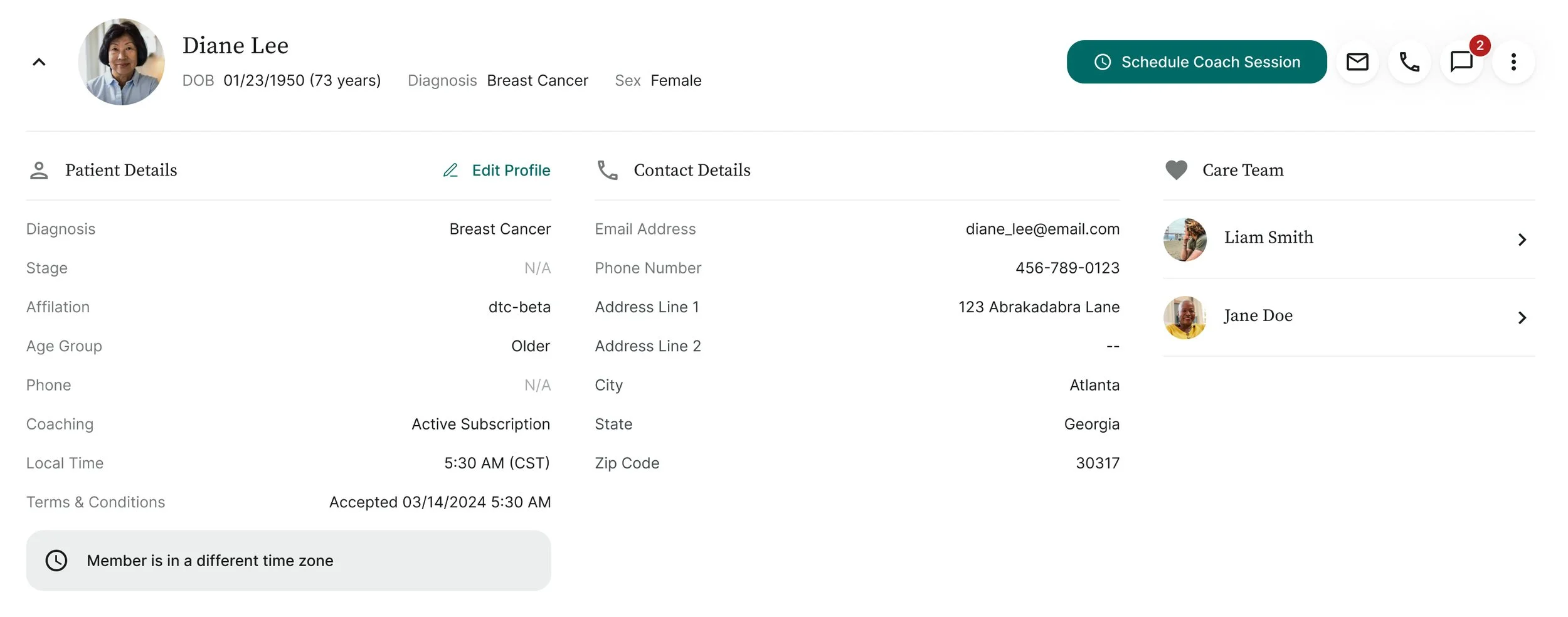This screenshot has width=1568, height=617.
Task: Click Active Subscription coaching value
Action: coord(480,425)
